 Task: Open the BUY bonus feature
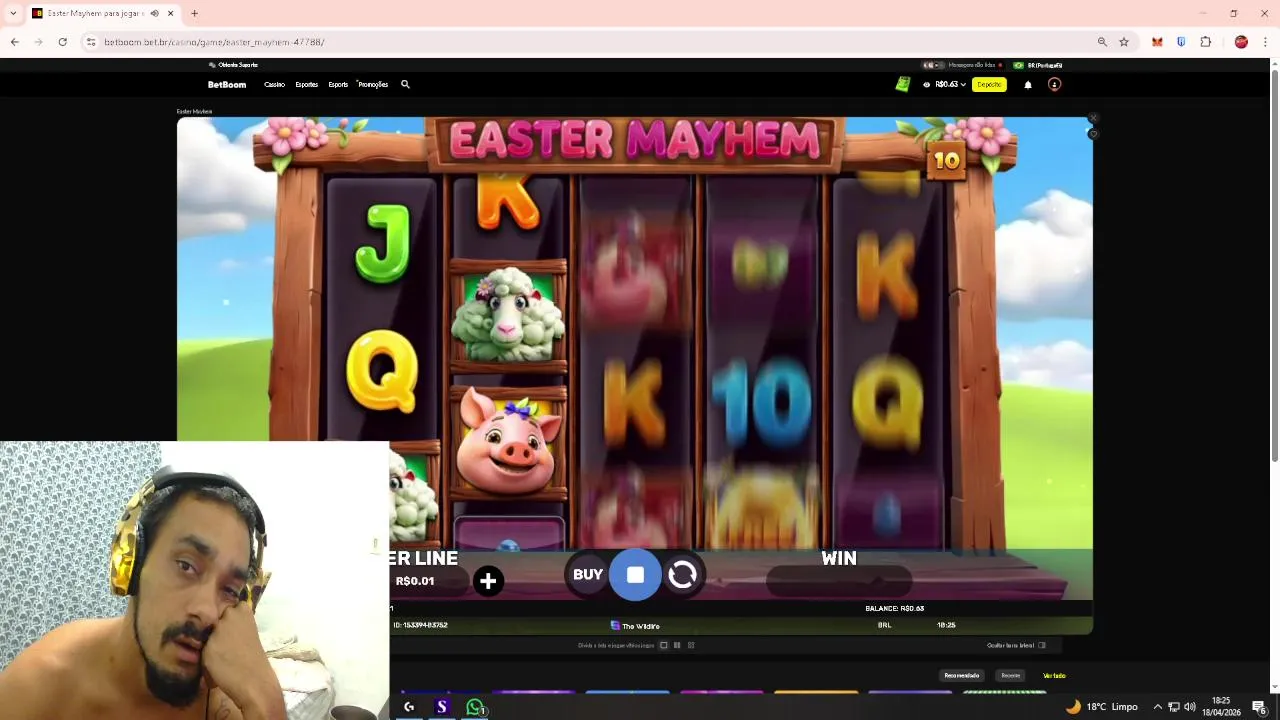588,575
